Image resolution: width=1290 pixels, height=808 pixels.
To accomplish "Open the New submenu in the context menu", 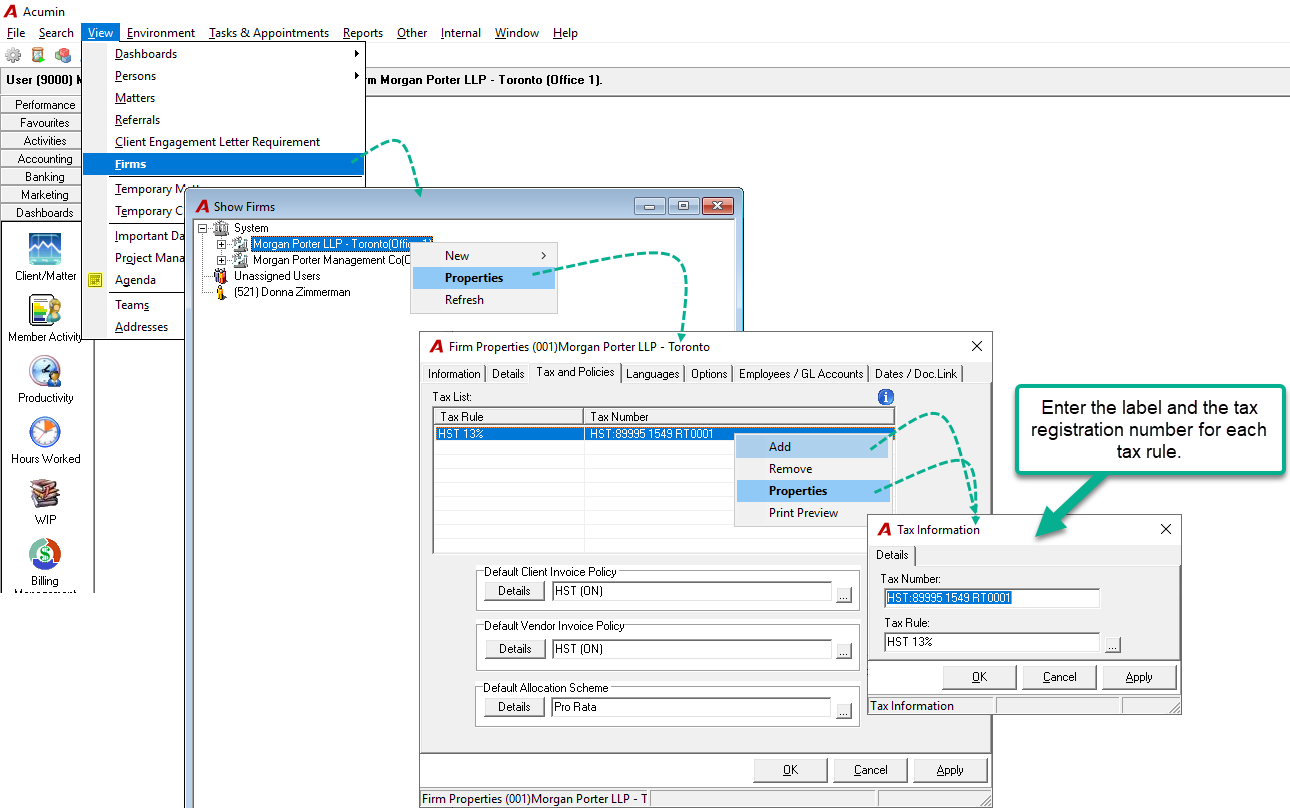I will pos(484,256).
